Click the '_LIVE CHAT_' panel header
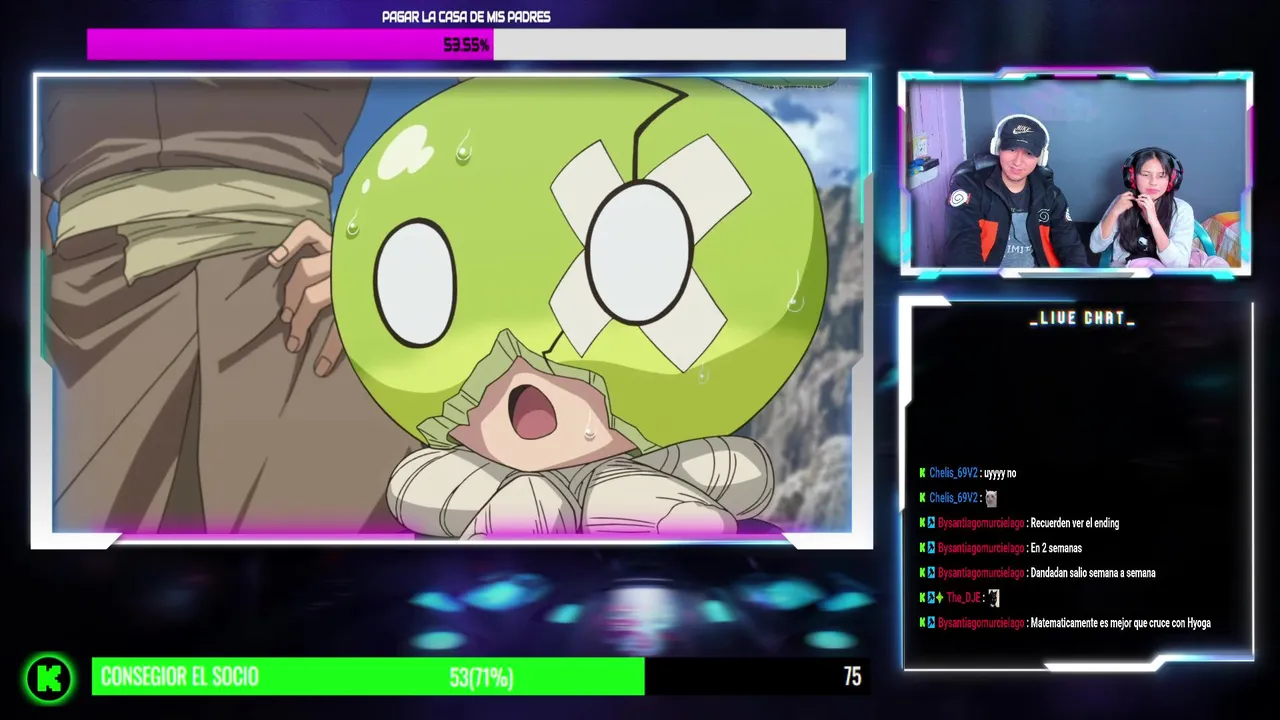Image resolution: width=1280 pixels, height=720 pixels. [x=1082, y=318]
